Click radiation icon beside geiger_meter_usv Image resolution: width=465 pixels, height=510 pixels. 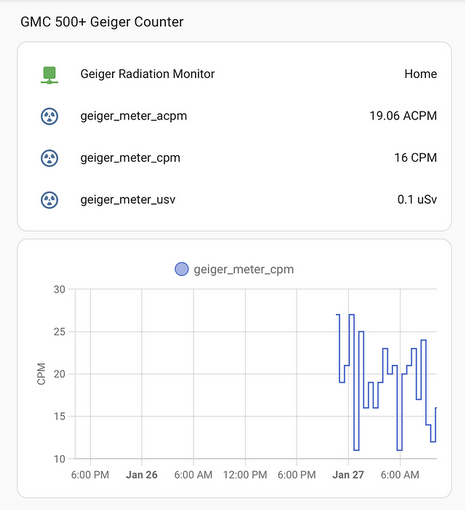(49, 200)
